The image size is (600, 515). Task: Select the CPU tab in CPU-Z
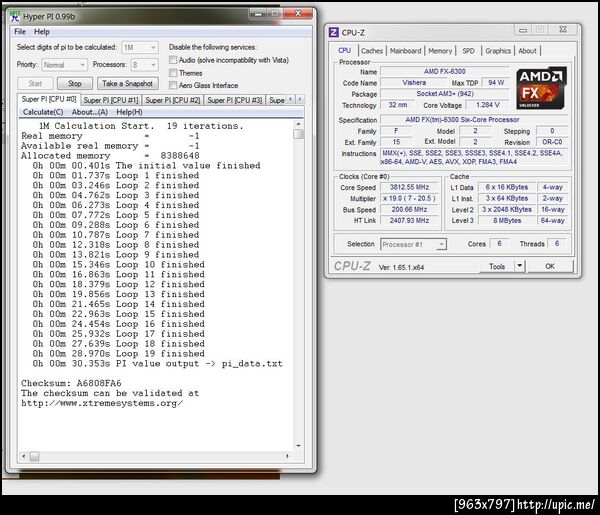344,50
